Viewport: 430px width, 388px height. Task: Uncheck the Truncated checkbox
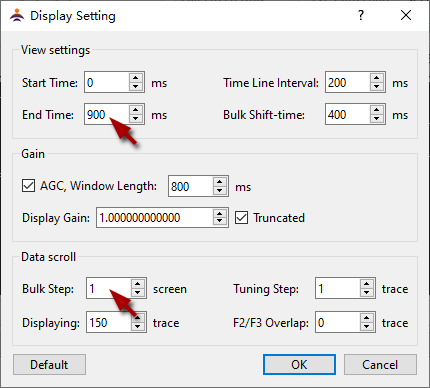tap(241, 218)
